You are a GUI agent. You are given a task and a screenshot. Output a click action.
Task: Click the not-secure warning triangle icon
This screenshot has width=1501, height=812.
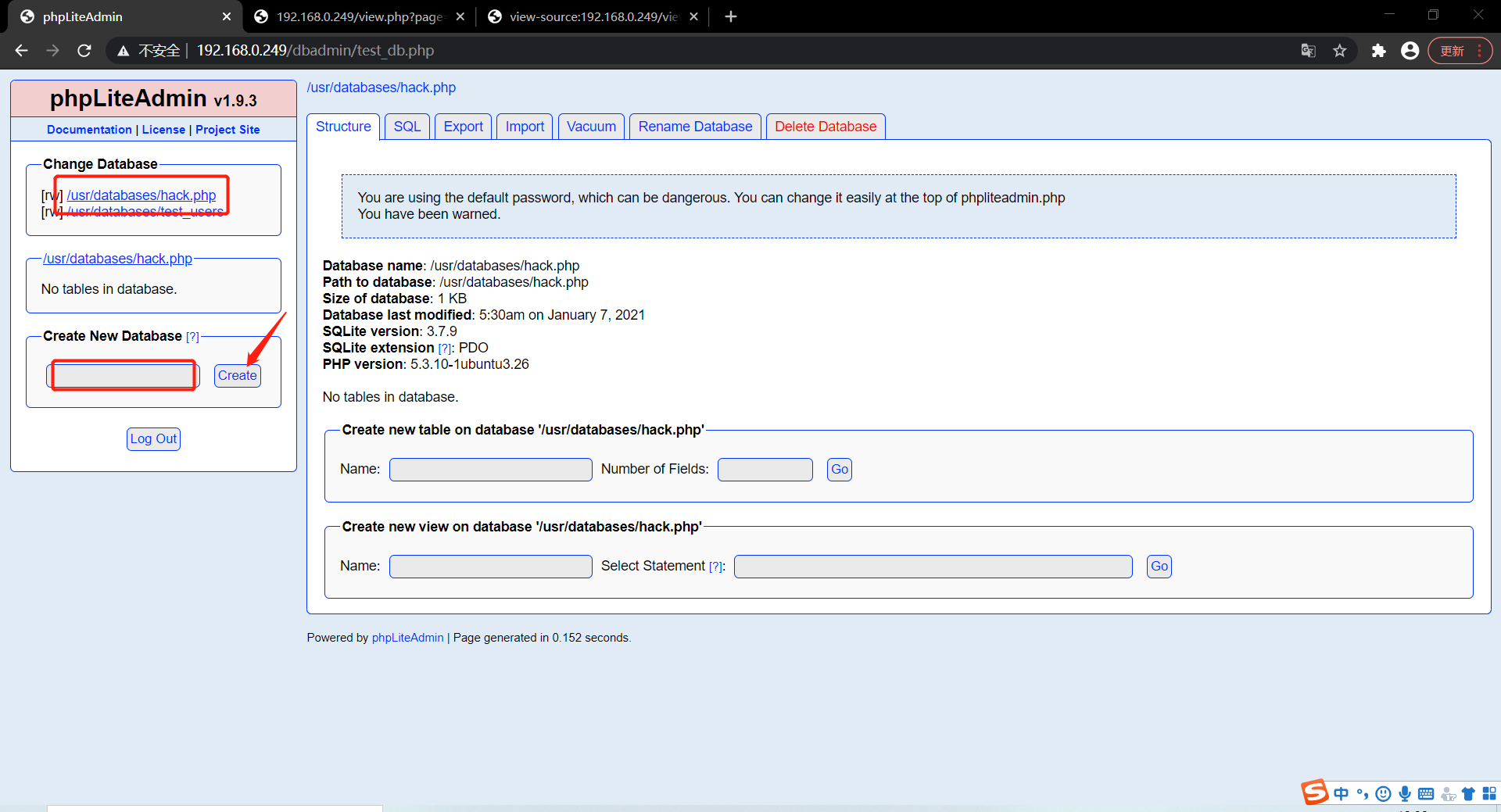coord(123,51)
